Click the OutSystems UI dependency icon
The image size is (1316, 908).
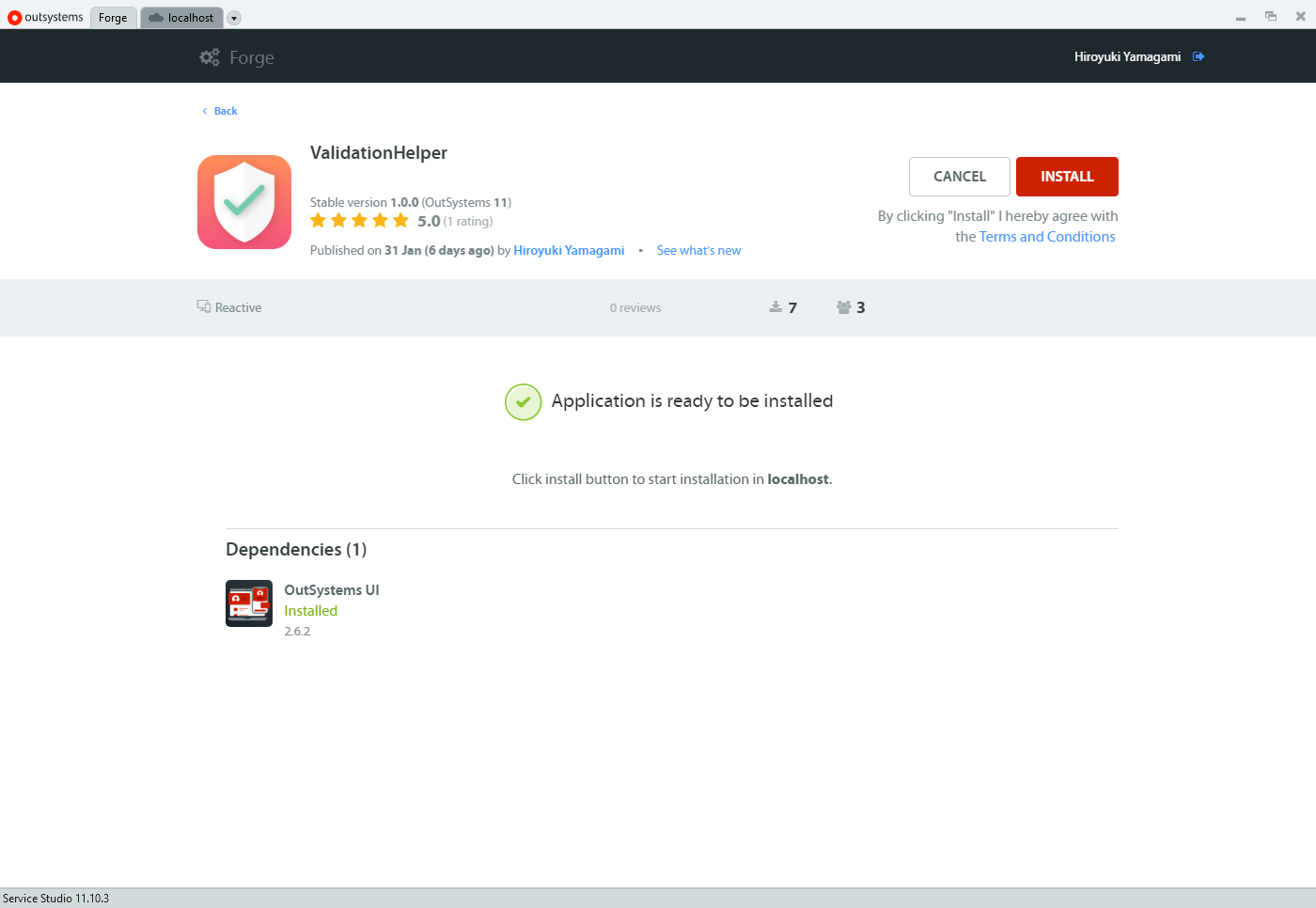[249, 603]
